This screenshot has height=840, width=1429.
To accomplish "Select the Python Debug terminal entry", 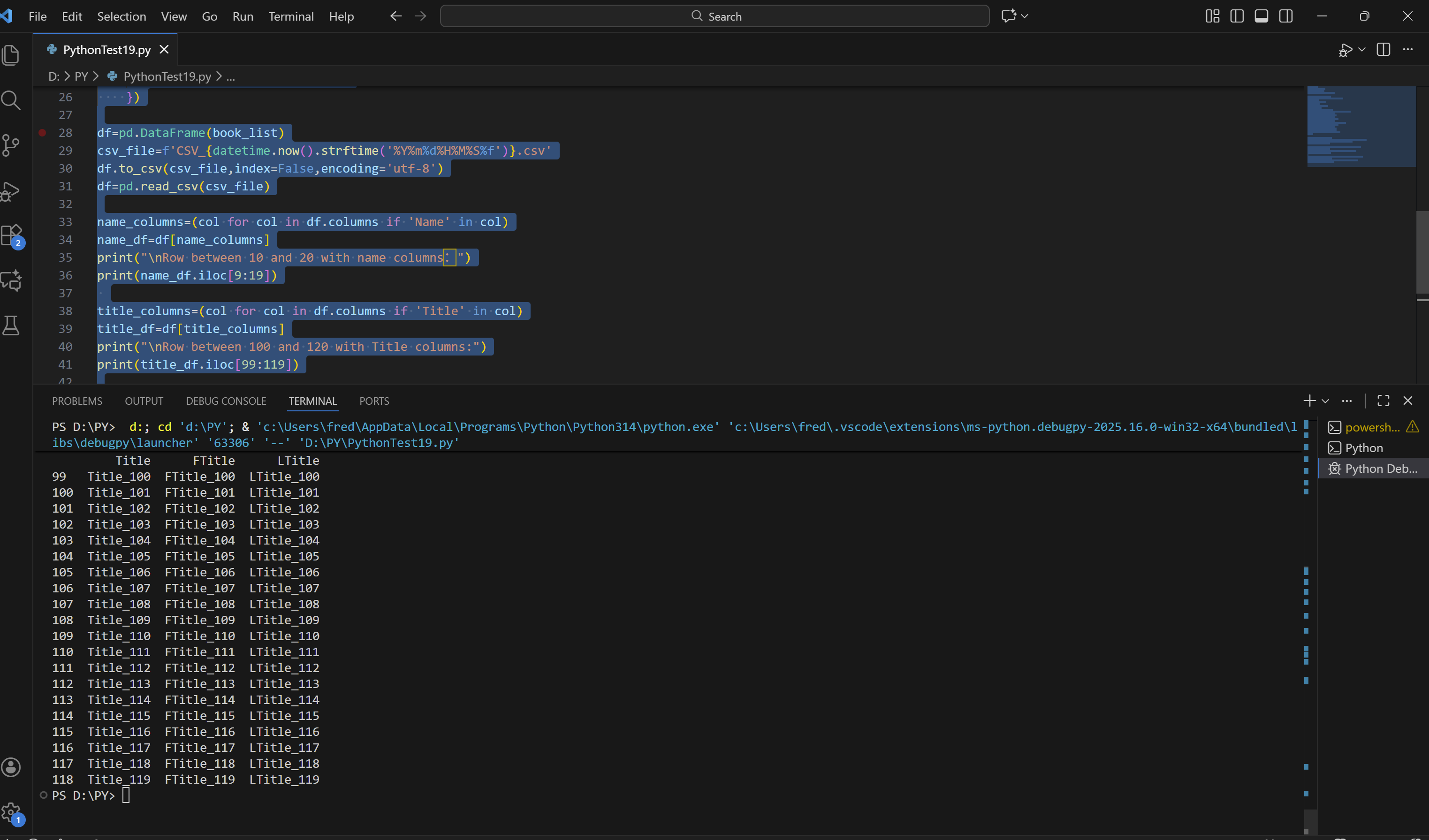I will 1379,469.
